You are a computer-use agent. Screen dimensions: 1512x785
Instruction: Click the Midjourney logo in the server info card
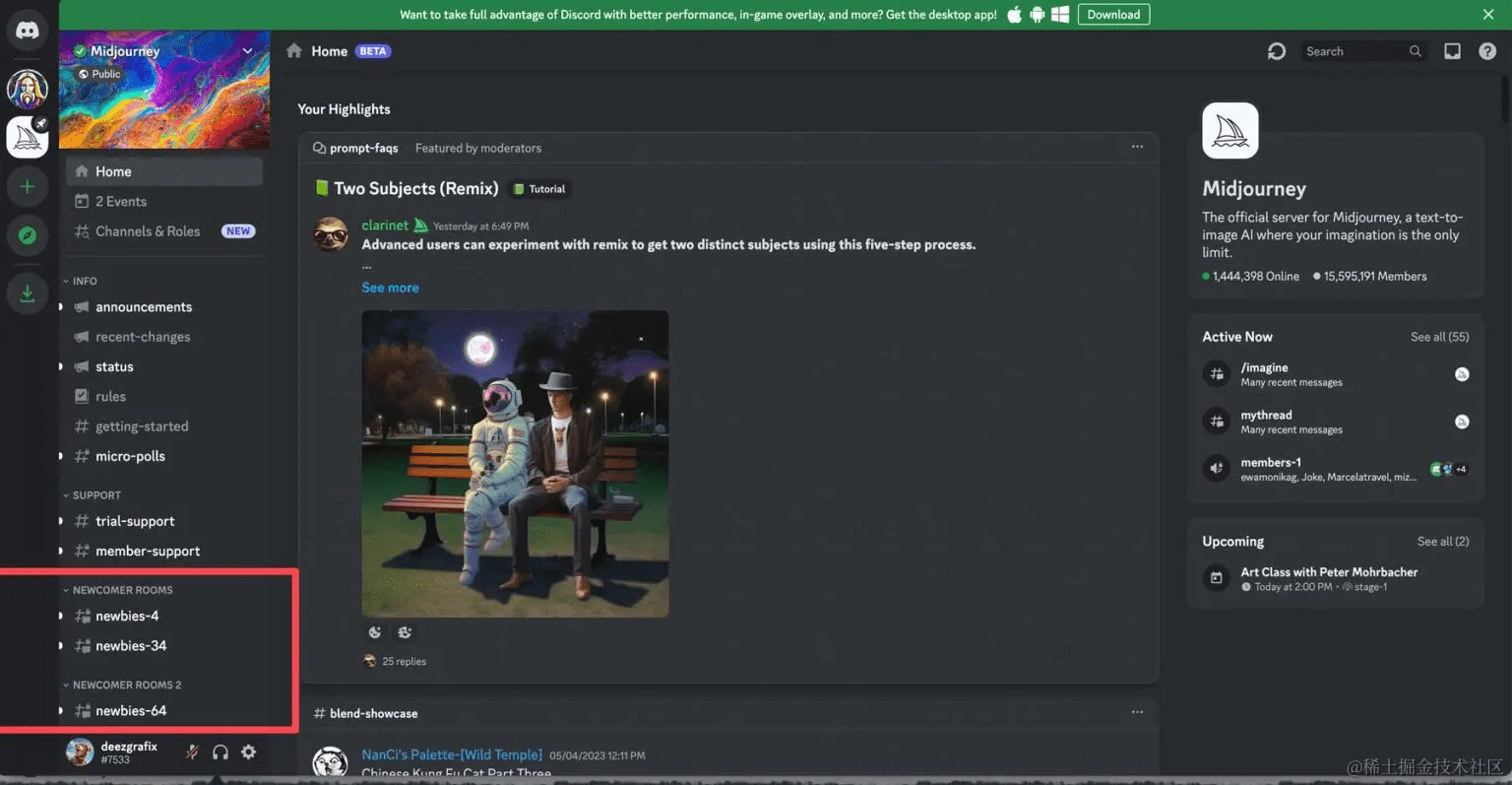(1230, 131)
